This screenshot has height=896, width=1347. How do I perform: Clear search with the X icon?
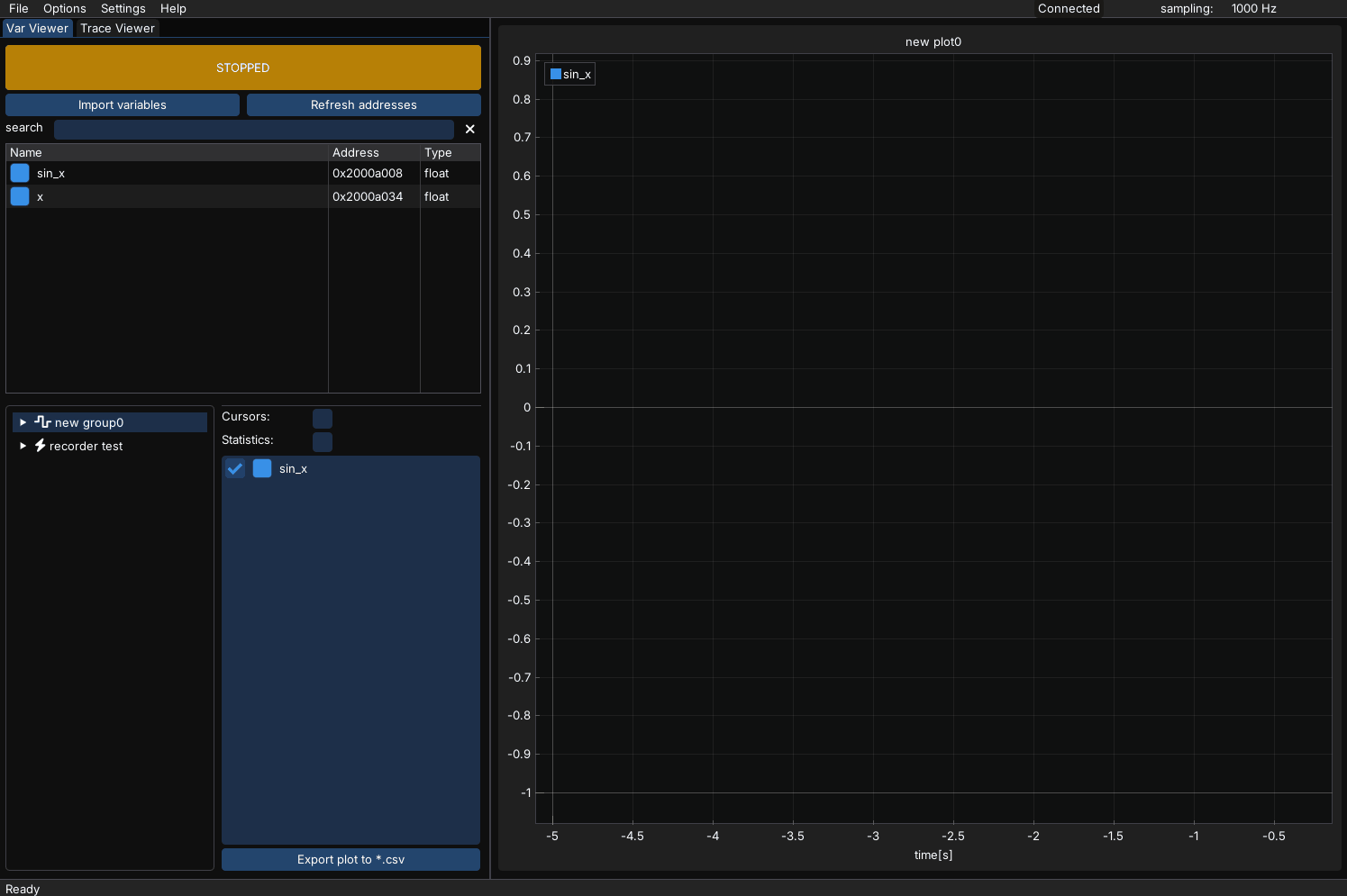[x=469, y=129]
